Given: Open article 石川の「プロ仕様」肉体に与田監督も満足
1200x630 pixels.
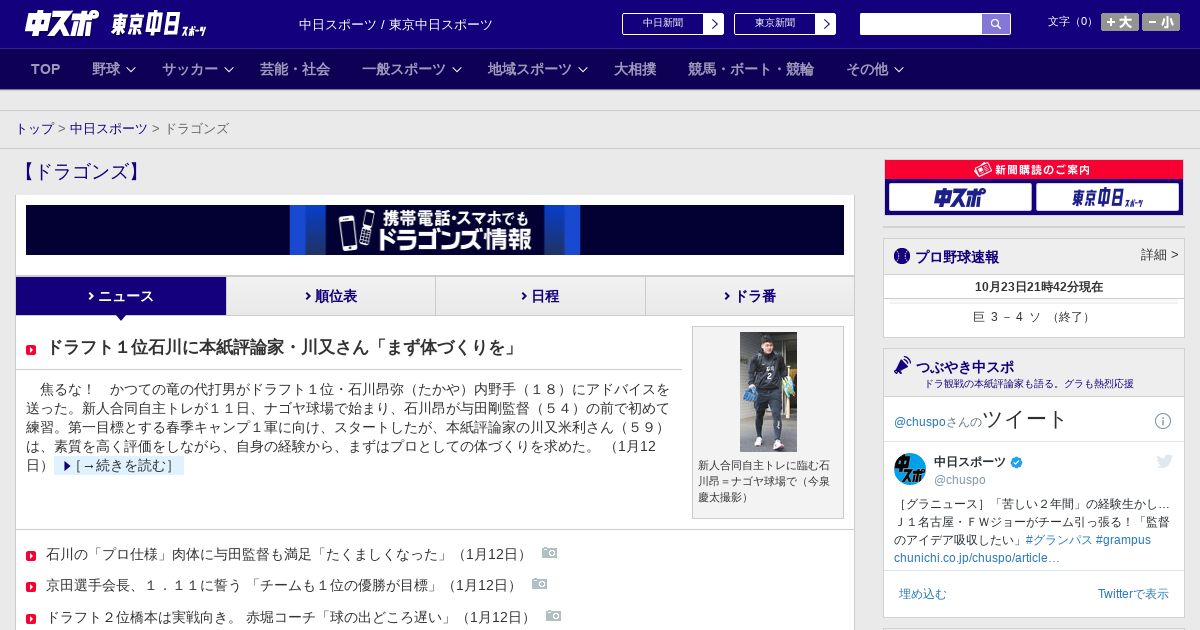Looking at the screenshot, I should click(288, 554).
